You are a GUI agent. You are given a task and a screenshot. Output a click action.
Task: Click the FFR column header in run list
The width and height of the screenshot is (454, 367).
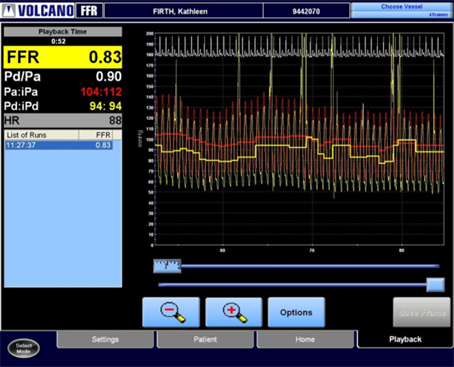tap(96, 135)
